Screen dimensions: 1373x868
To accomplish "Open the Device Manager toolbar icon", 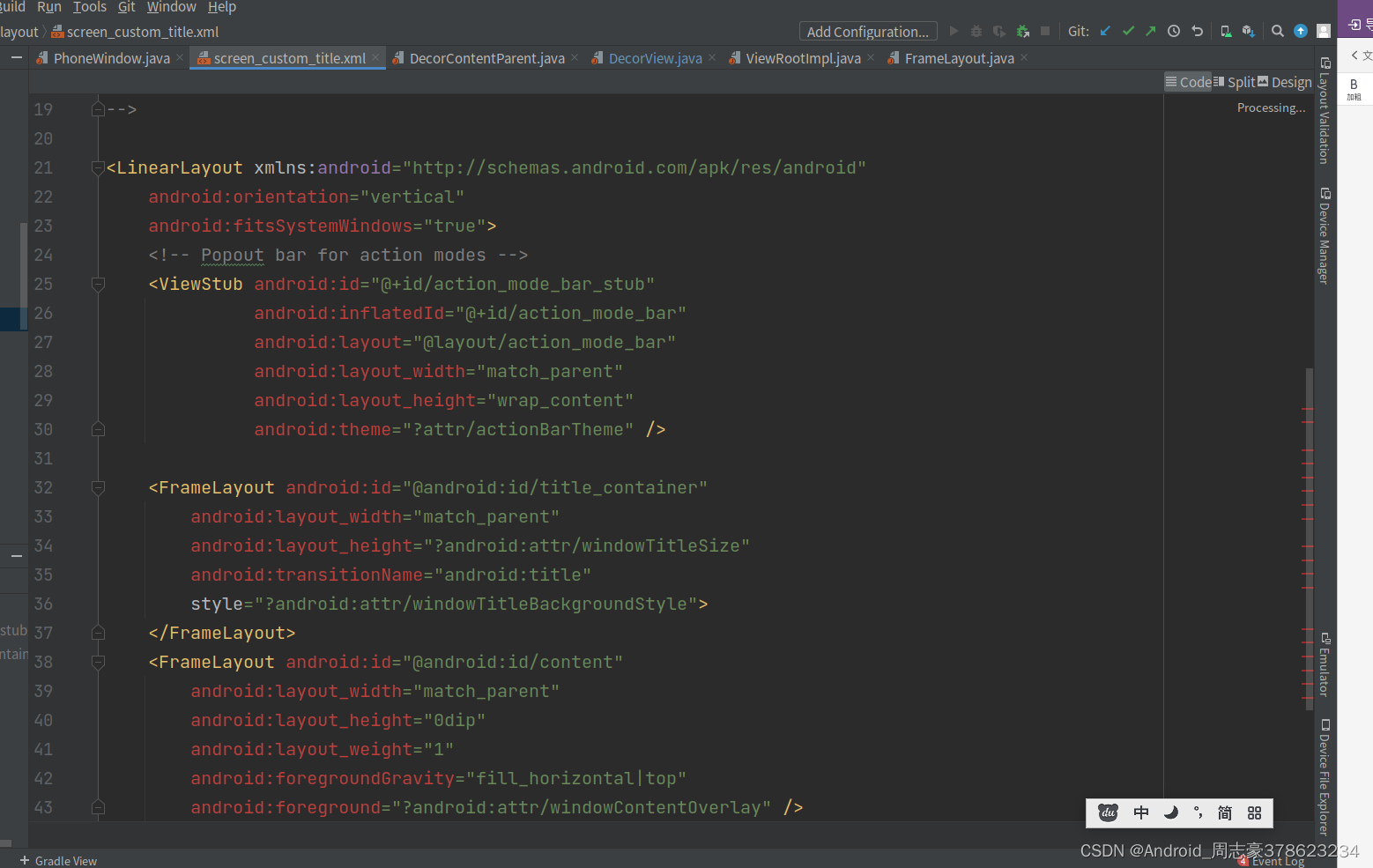I will click(1226, 31).
